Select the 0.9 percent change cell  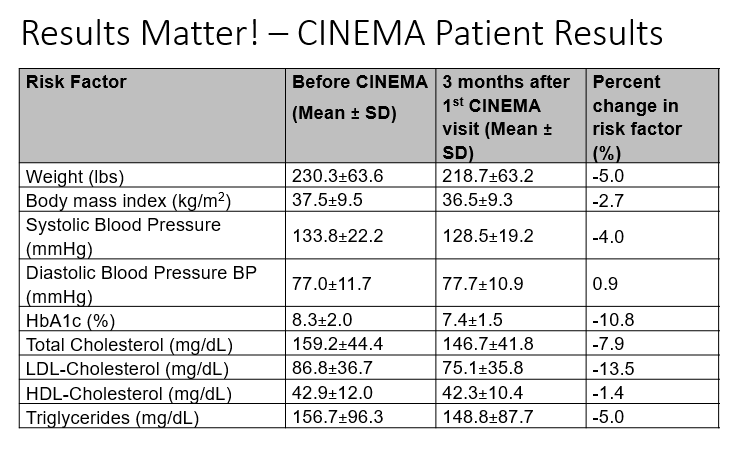click(604, 285)
